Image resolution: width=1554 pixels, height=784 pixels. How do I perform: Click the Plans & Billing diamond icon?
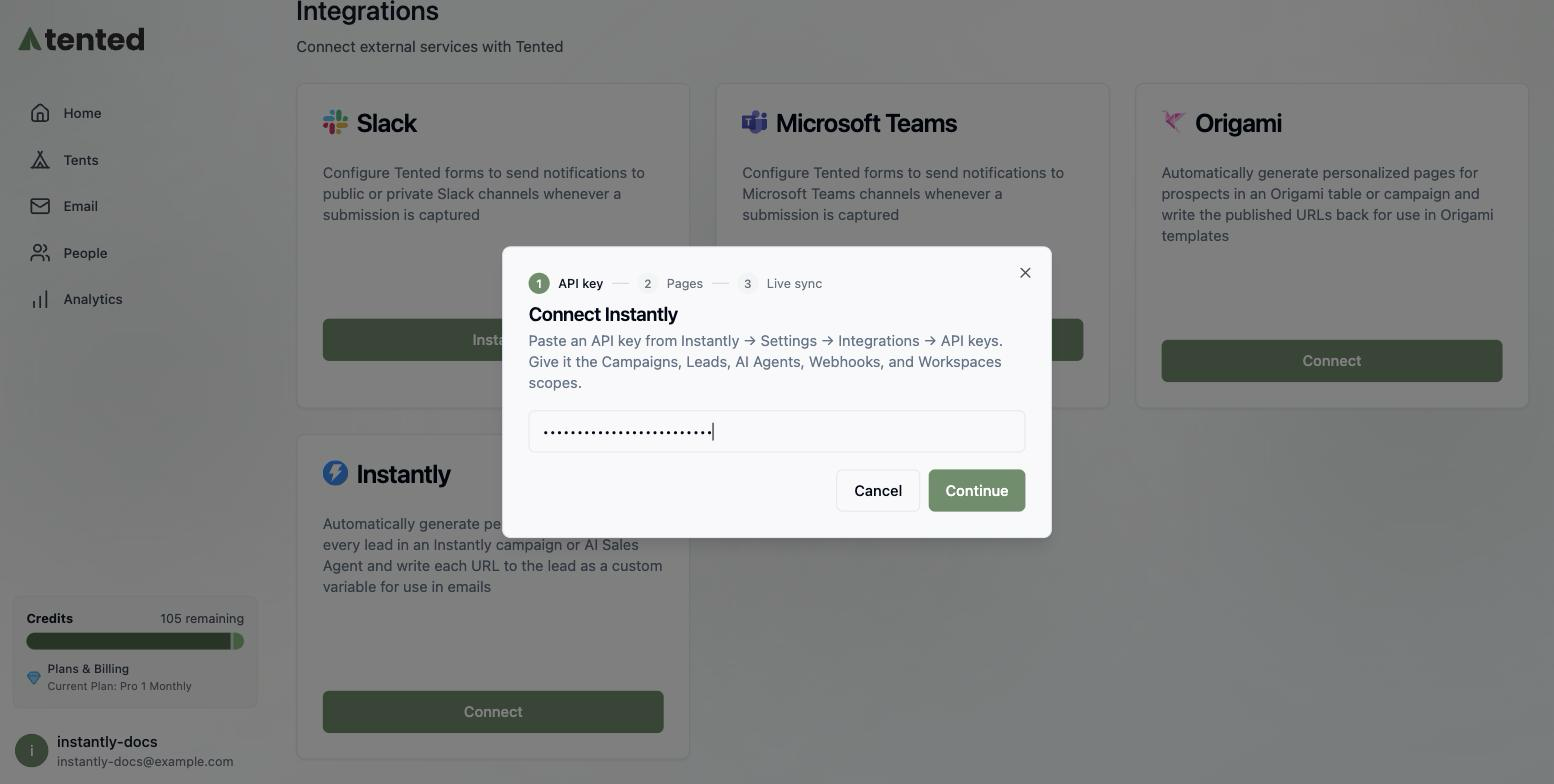point(33,677)
